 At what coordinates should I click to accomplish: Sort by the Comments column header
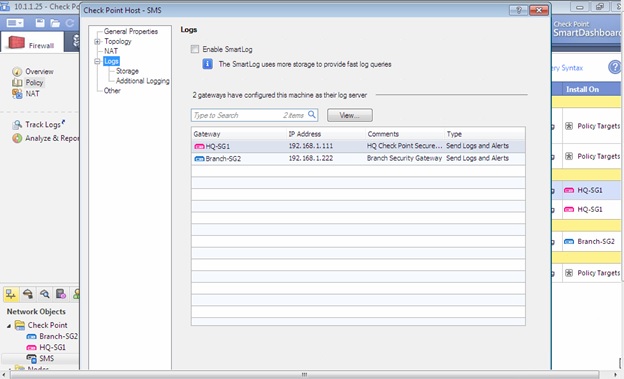tap(404, 134)
